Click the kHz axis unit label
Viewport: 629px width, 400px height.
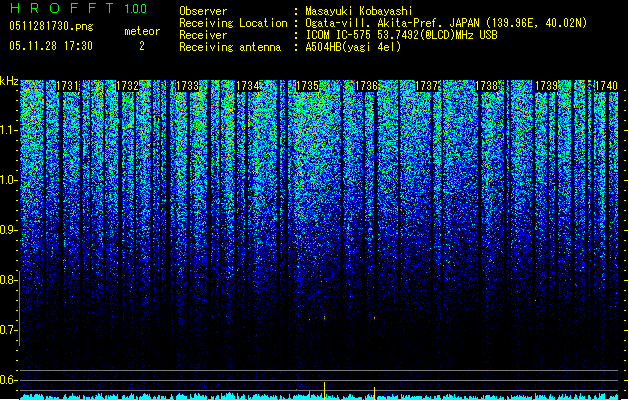click(x=9, y=81)
